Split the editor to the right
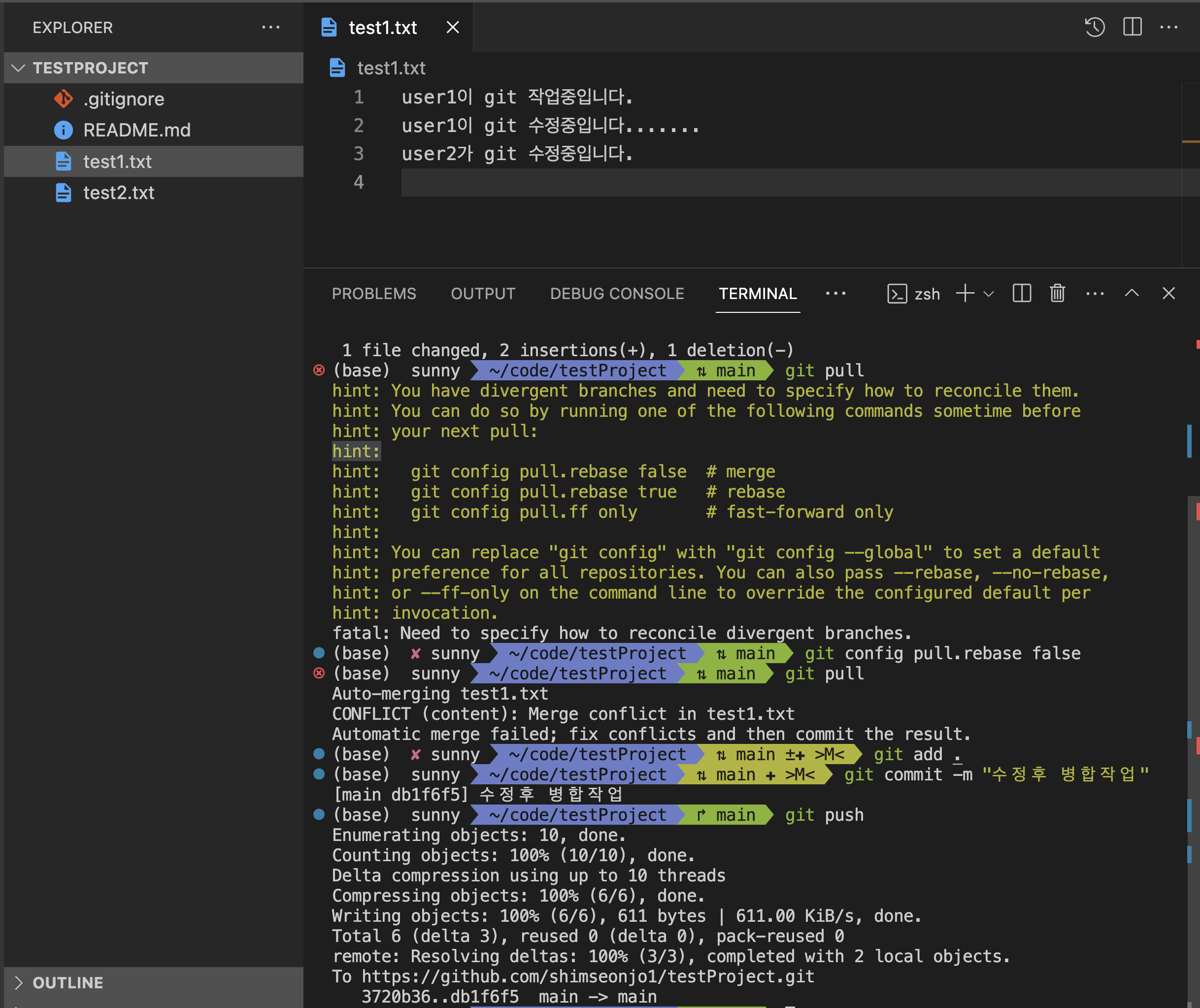This screenshot has height=1008, width=1200. (1132, 27)
